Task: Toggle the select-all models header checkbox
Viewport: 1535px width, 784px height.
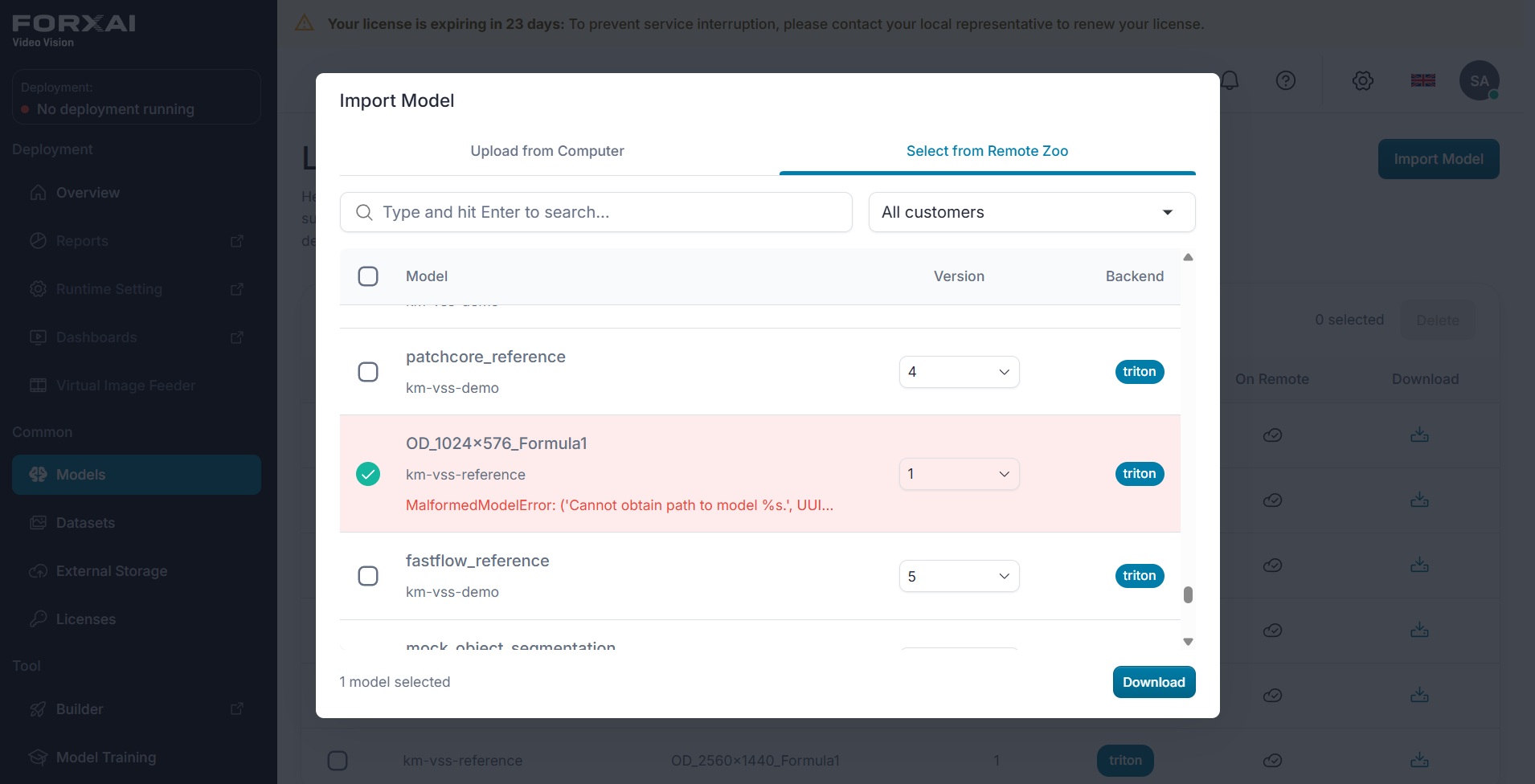Action: (368, 276)
